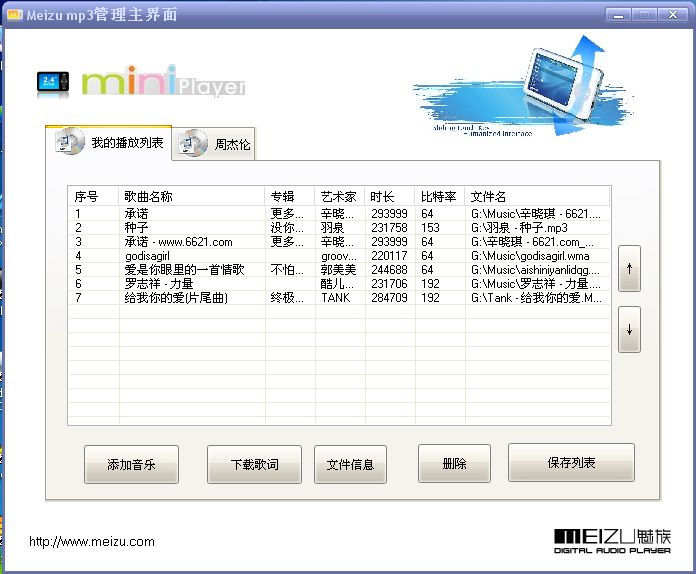Click the blue device artwork banner
The image size is (696, 574).
click(x=524, y=87)
